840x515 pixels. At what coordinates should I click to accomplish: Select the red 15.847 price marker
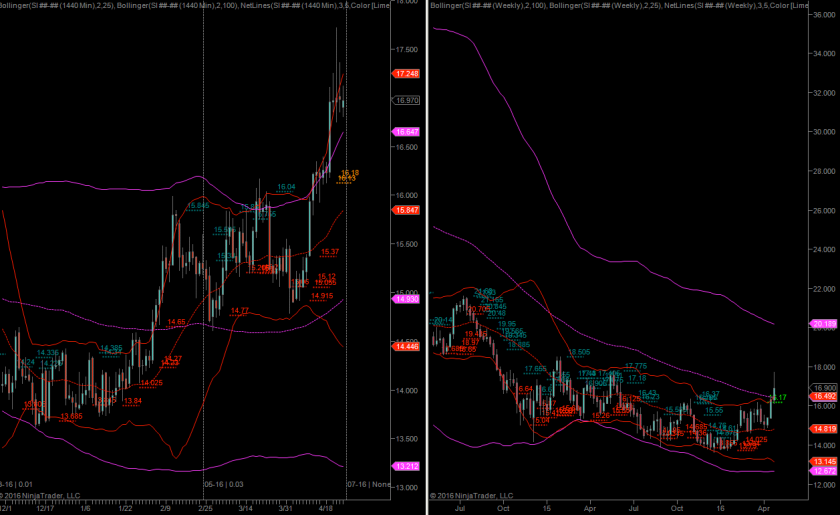tap(406, 210)
